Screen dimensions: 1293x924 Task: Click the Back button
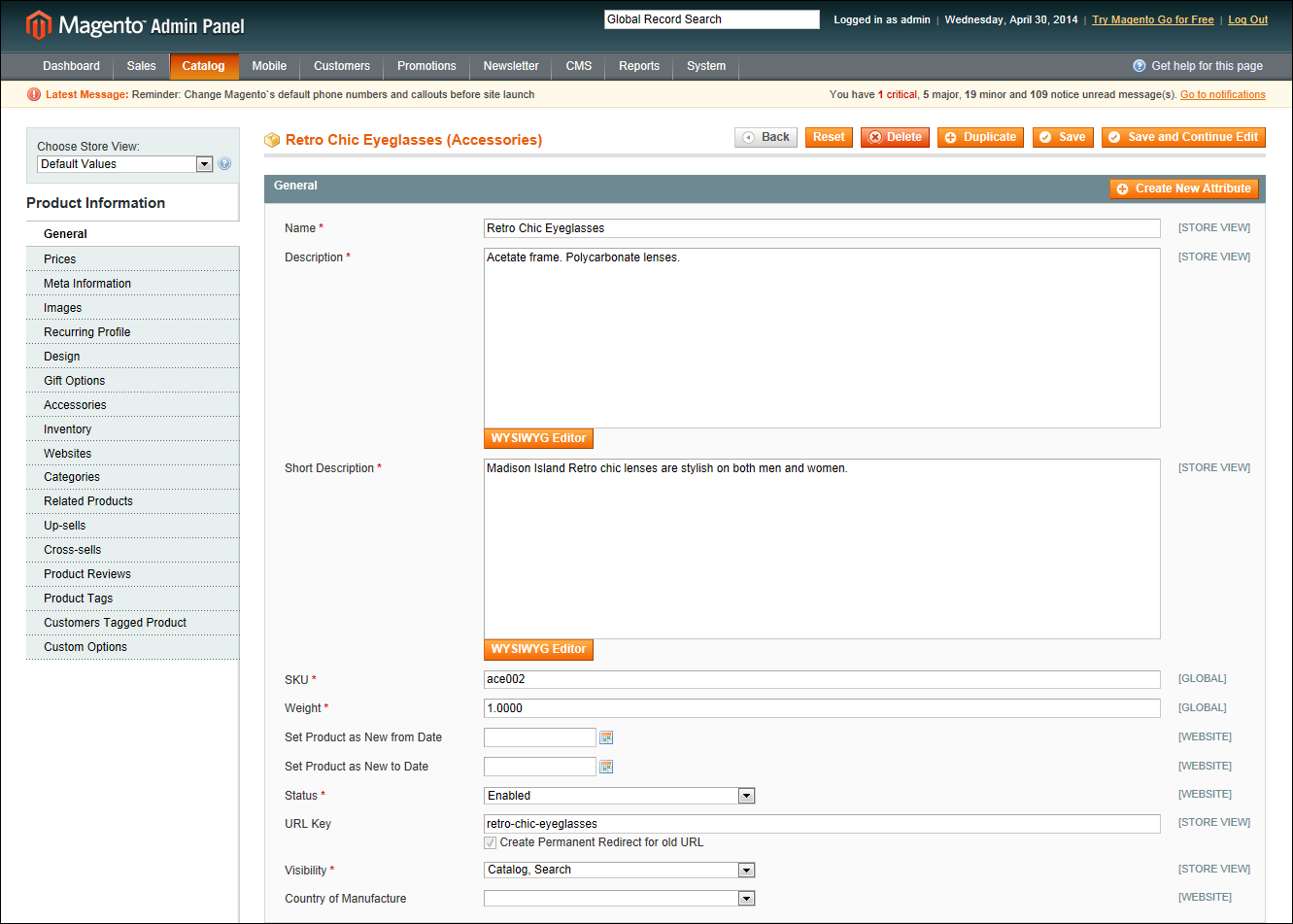click(766, 137)
